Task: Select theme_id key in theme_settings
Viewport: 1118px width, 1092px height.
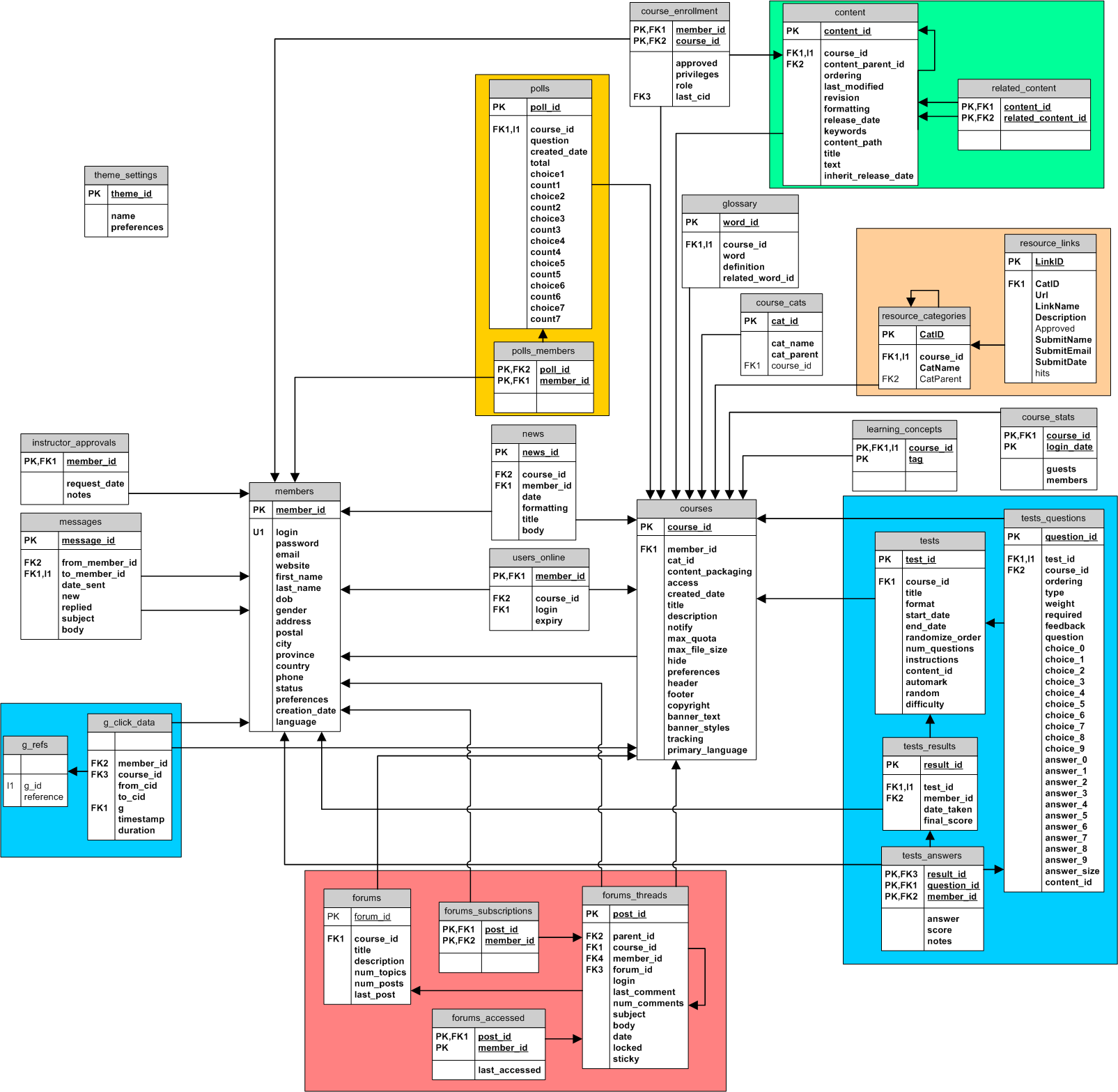Action: tap(132, 194)
